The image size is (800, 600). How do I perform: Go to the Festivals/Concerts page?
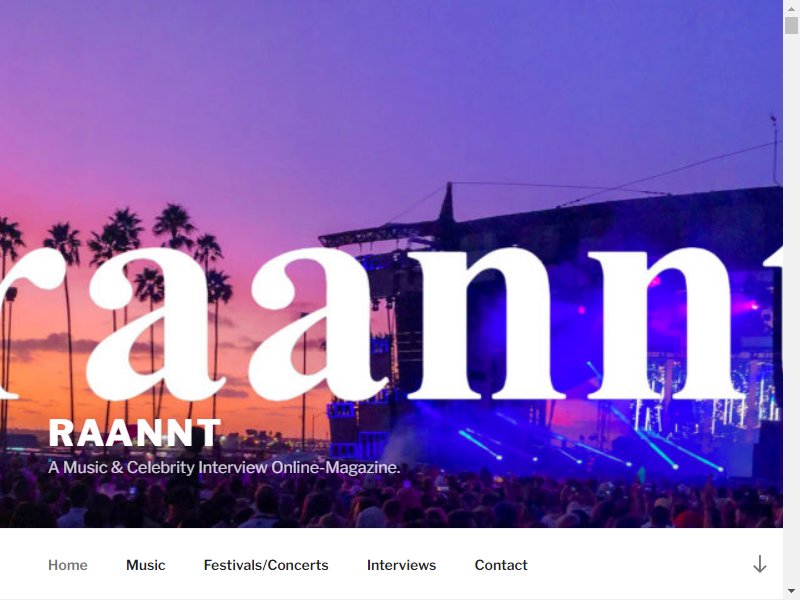pyautogui.click(x=266, y=565)
